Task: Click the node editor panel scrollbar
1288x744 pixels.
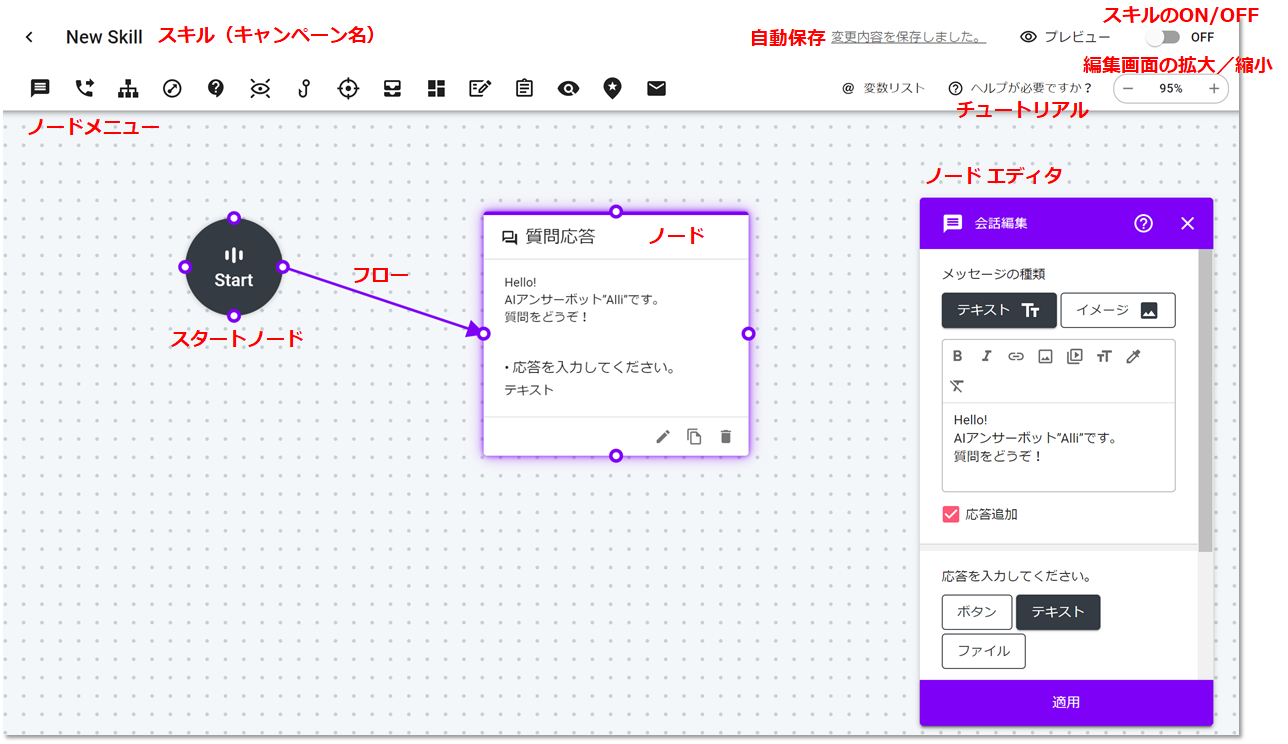Action: click(1206, 400)
